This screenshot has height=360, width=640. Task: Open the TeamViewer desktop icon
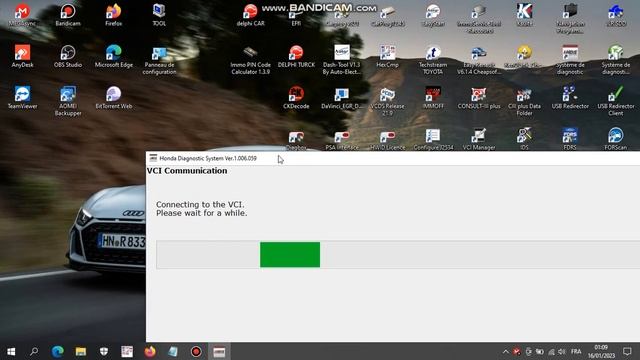coord(22,98)
